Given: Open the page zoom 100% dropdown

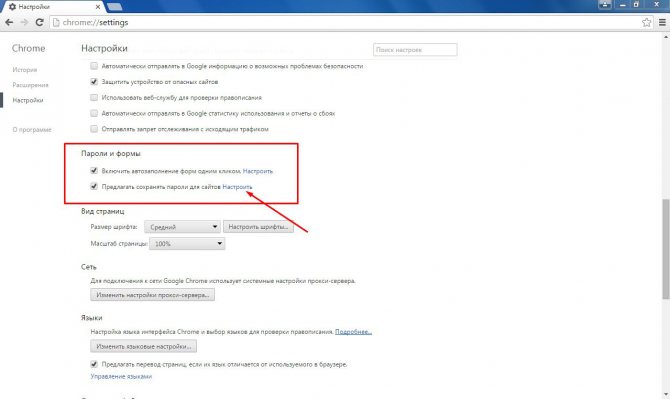Looking at the screenshot, I should (187, 244).
